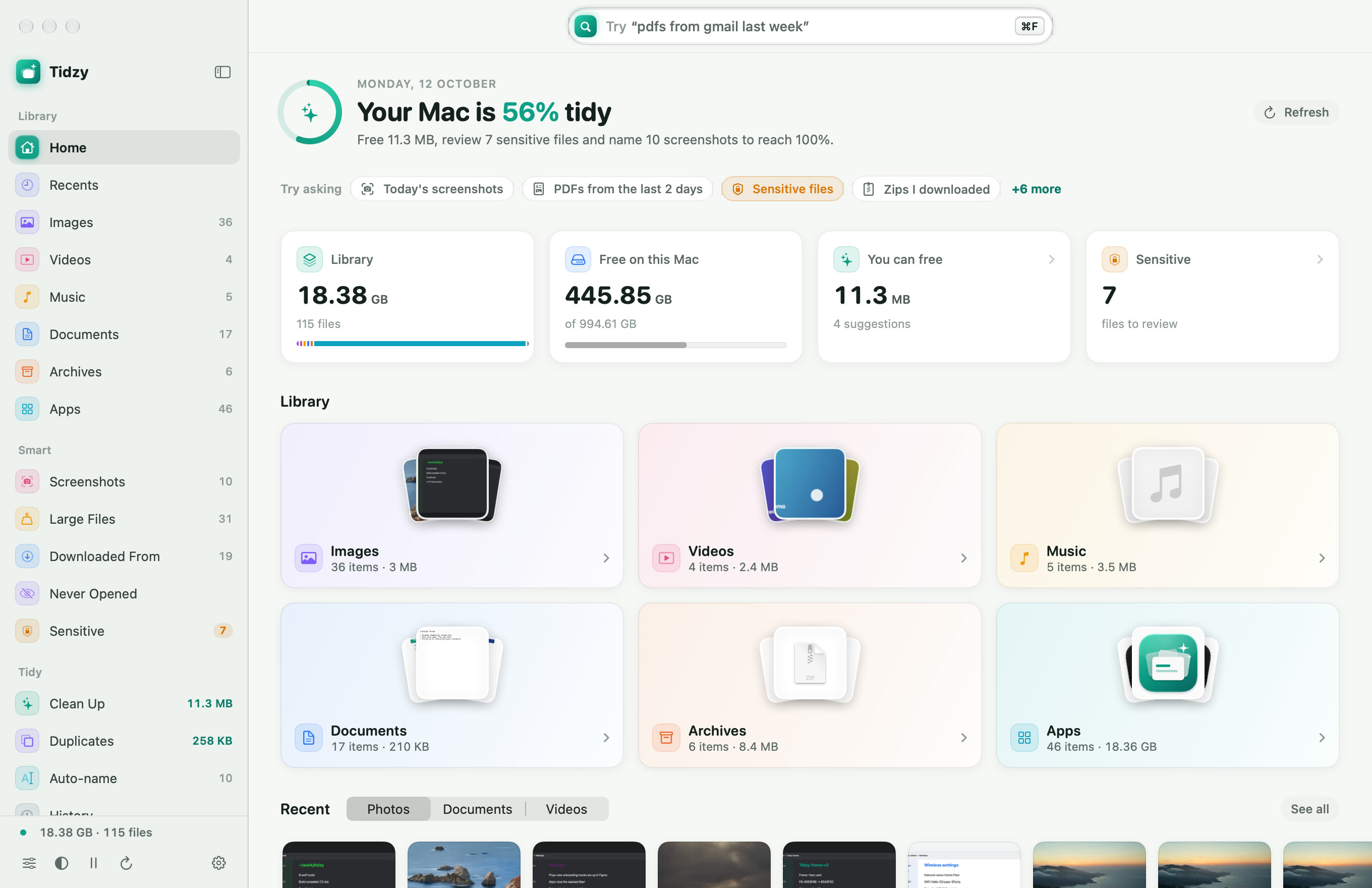This screenshot has height=888, width=1372.
Task: Open the Music library card chevron
Action: click(1321, 558)
